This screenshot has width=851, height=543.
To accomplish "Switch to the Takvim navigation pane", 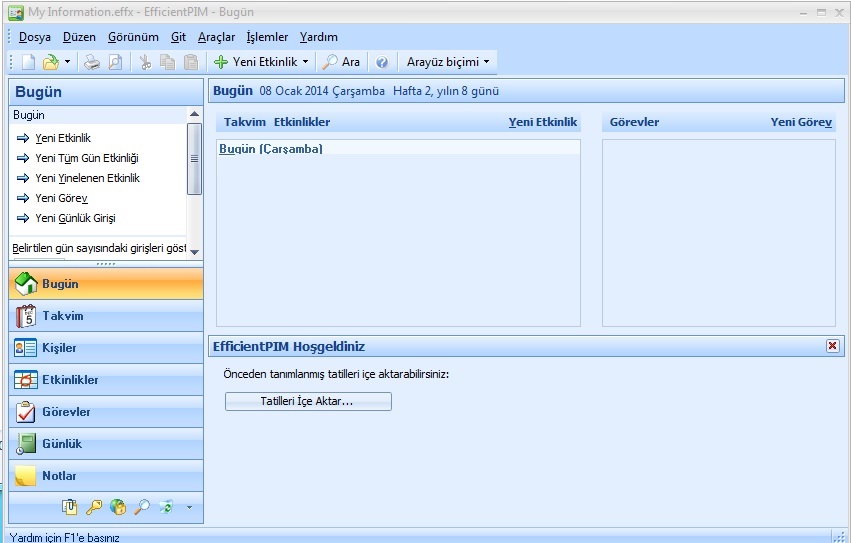I will (x=106, y=315).
